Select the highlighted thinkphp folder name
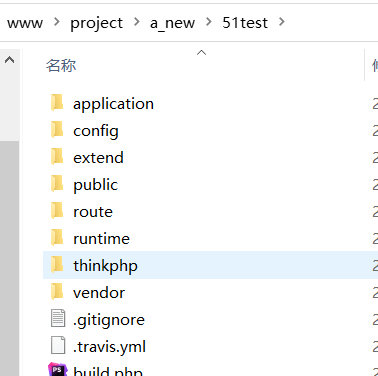 (105, 266)
